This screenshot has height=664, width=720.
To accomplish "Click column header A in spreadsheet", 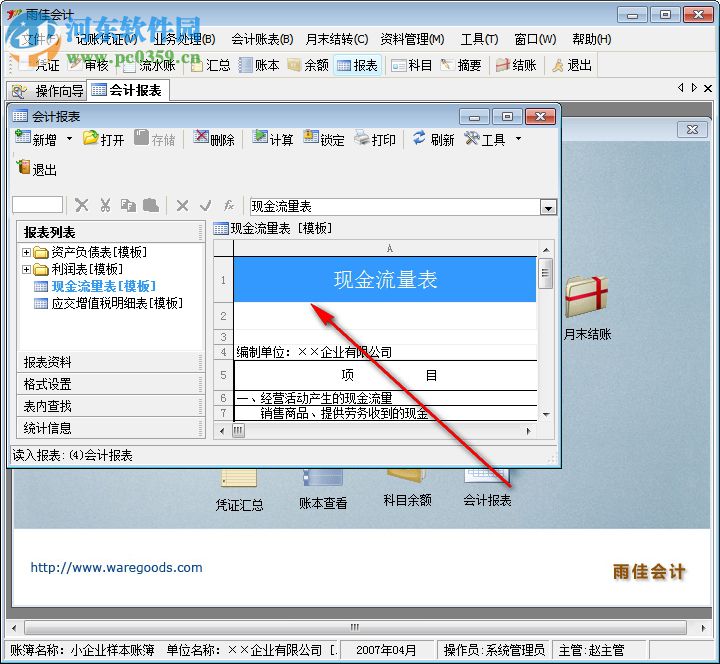I will [x=389, y=248].
